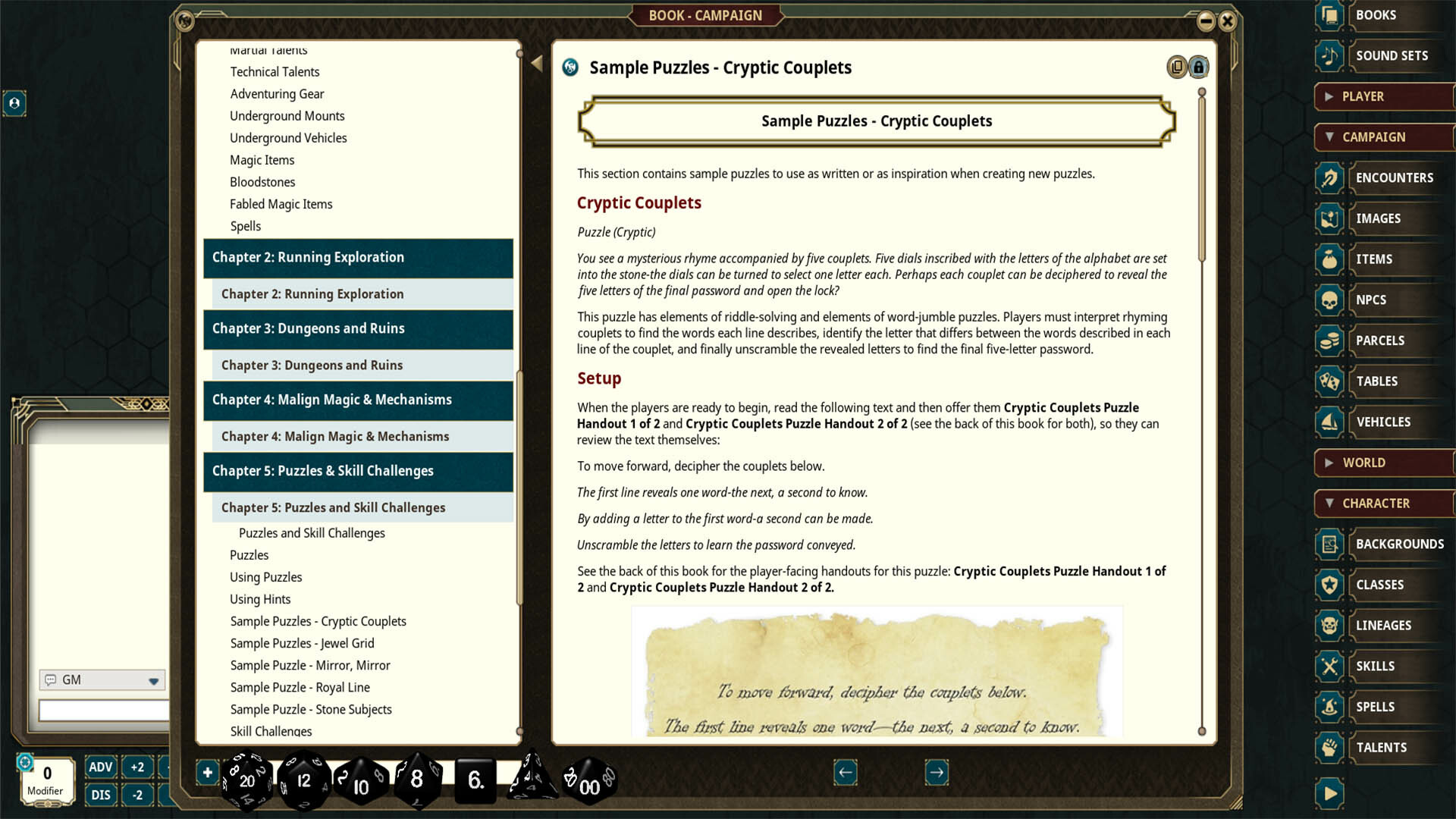Viewport: 1456px width, 819px height.
Task: Roll the black d20 die
Action: pos(246,778)
